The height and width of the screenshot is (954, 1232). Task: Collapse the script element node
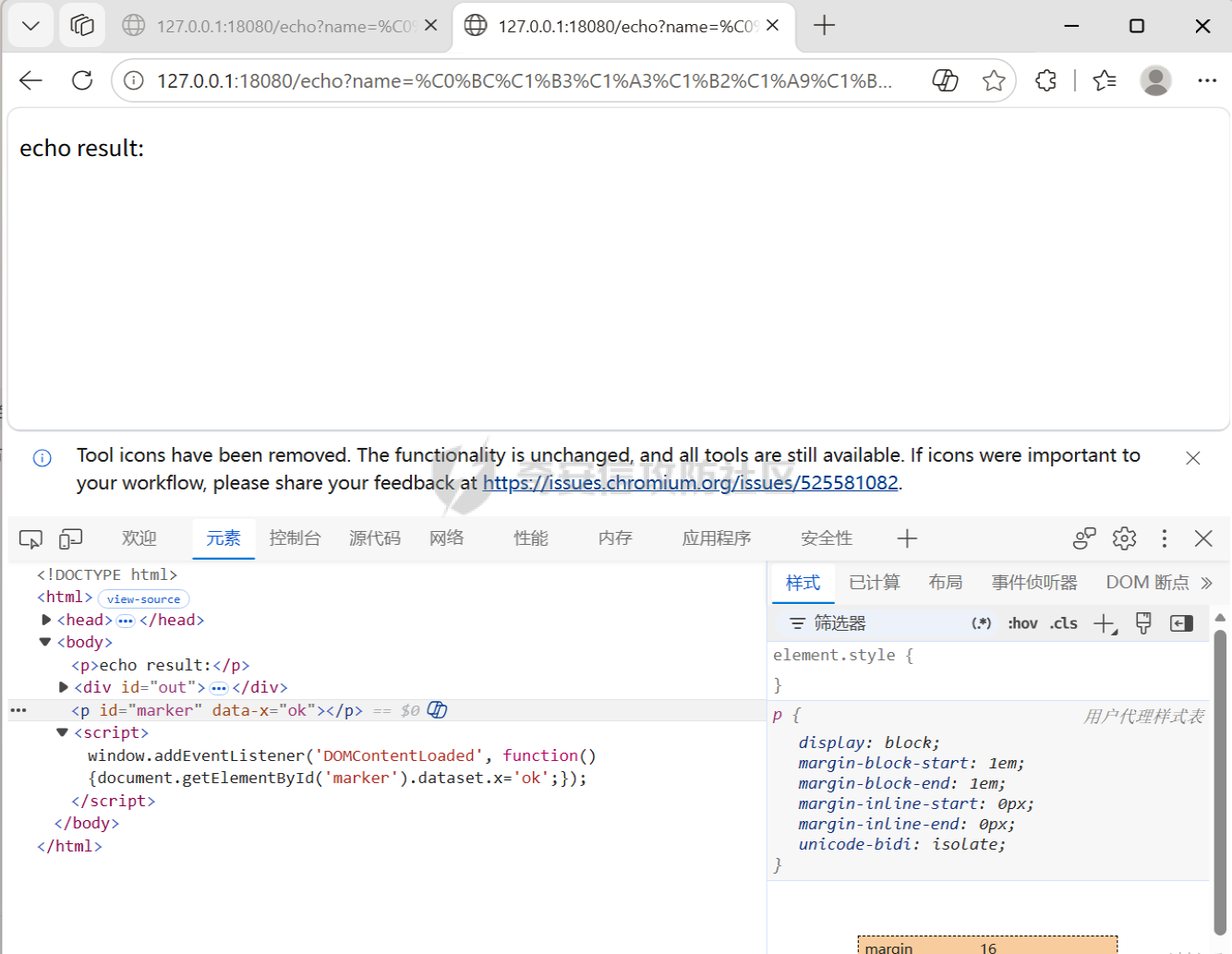[x=63, y=732]
